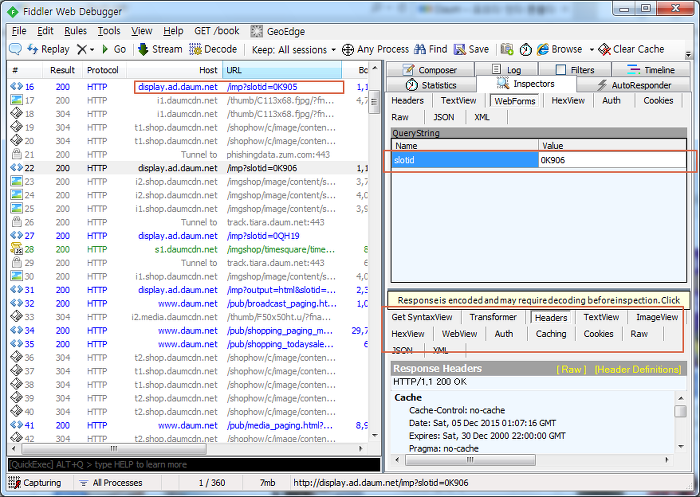
Task: Select response Caching inspector tab
Action: pyautogui.click(x=551, y=334)
